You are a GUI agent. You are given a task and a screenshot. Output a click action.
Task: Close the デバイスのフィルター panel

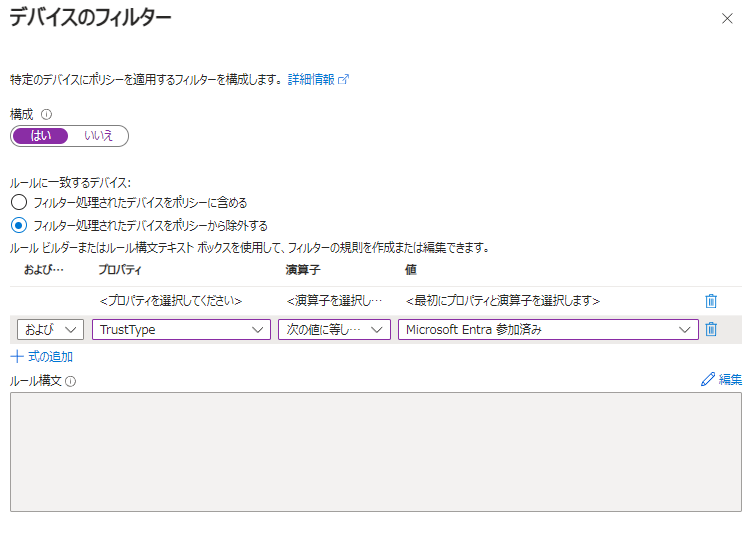727,19
